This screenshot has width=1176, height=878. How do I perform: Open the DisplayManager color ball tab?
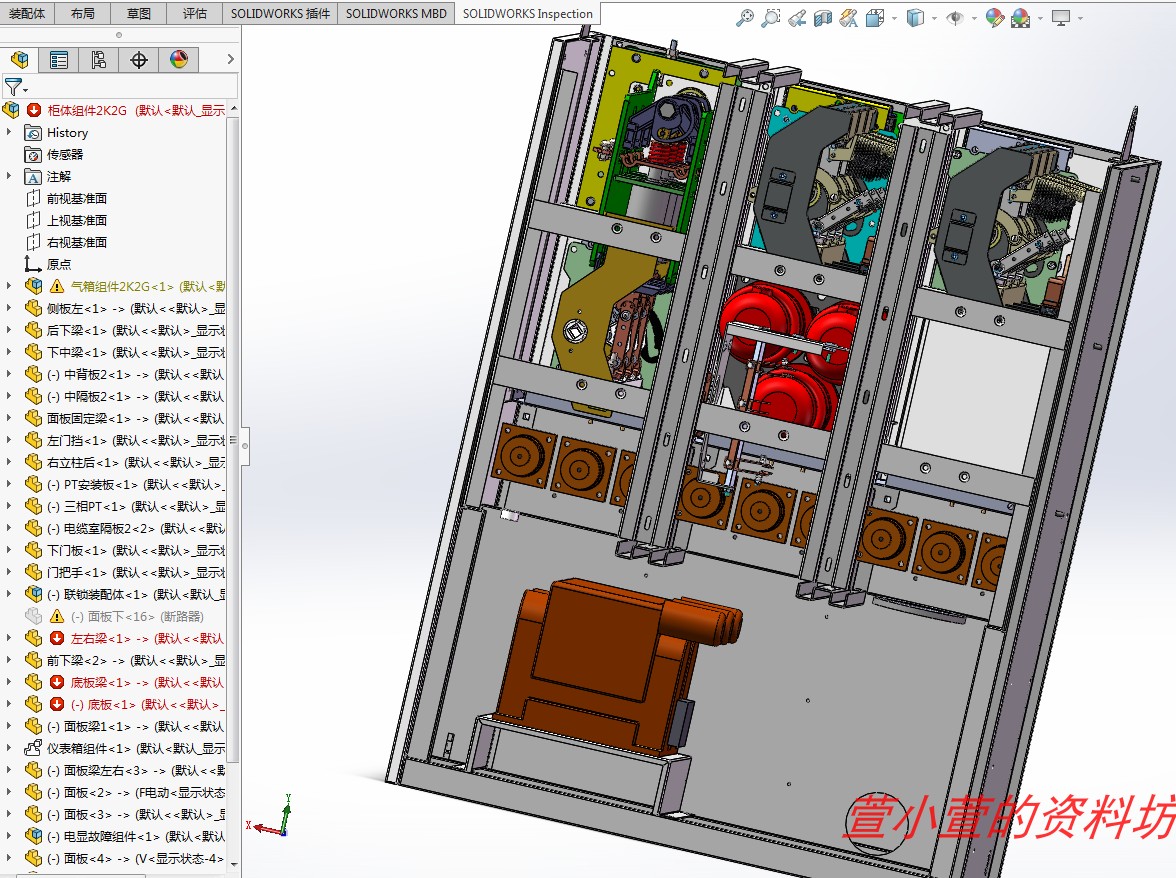(178, 60)
